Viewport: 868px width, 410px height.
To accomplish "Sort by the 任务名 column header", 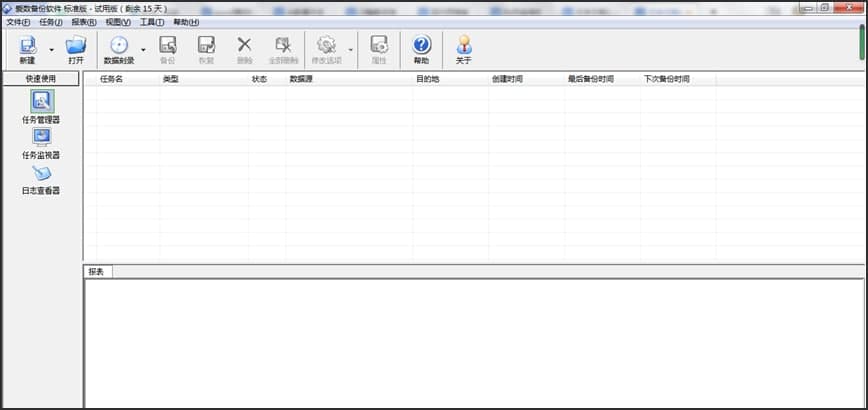I will (128, 79).
